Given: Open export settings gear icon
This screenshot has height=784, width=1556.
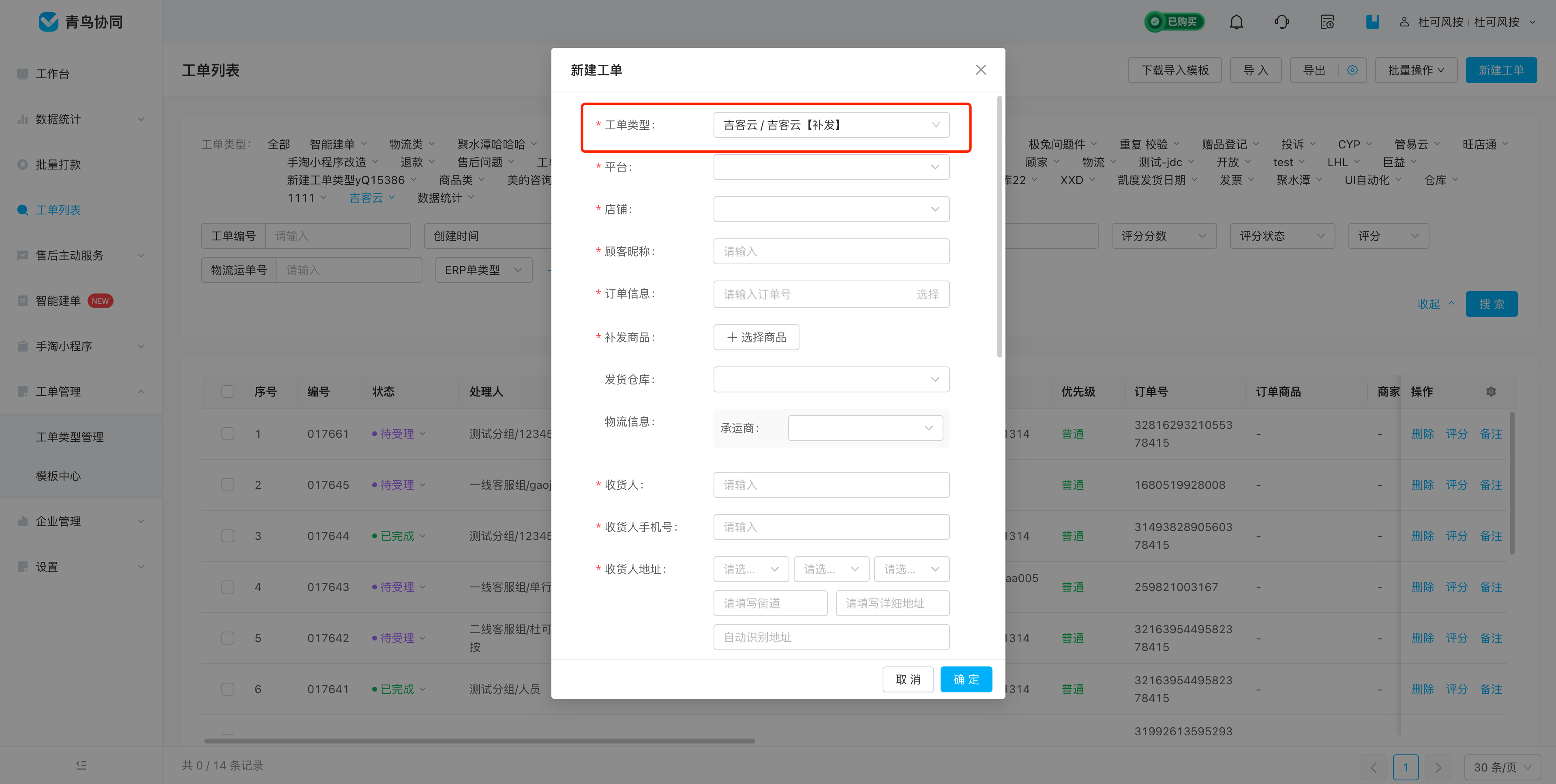Looking at the screenshot, I should pos(1352,70).
